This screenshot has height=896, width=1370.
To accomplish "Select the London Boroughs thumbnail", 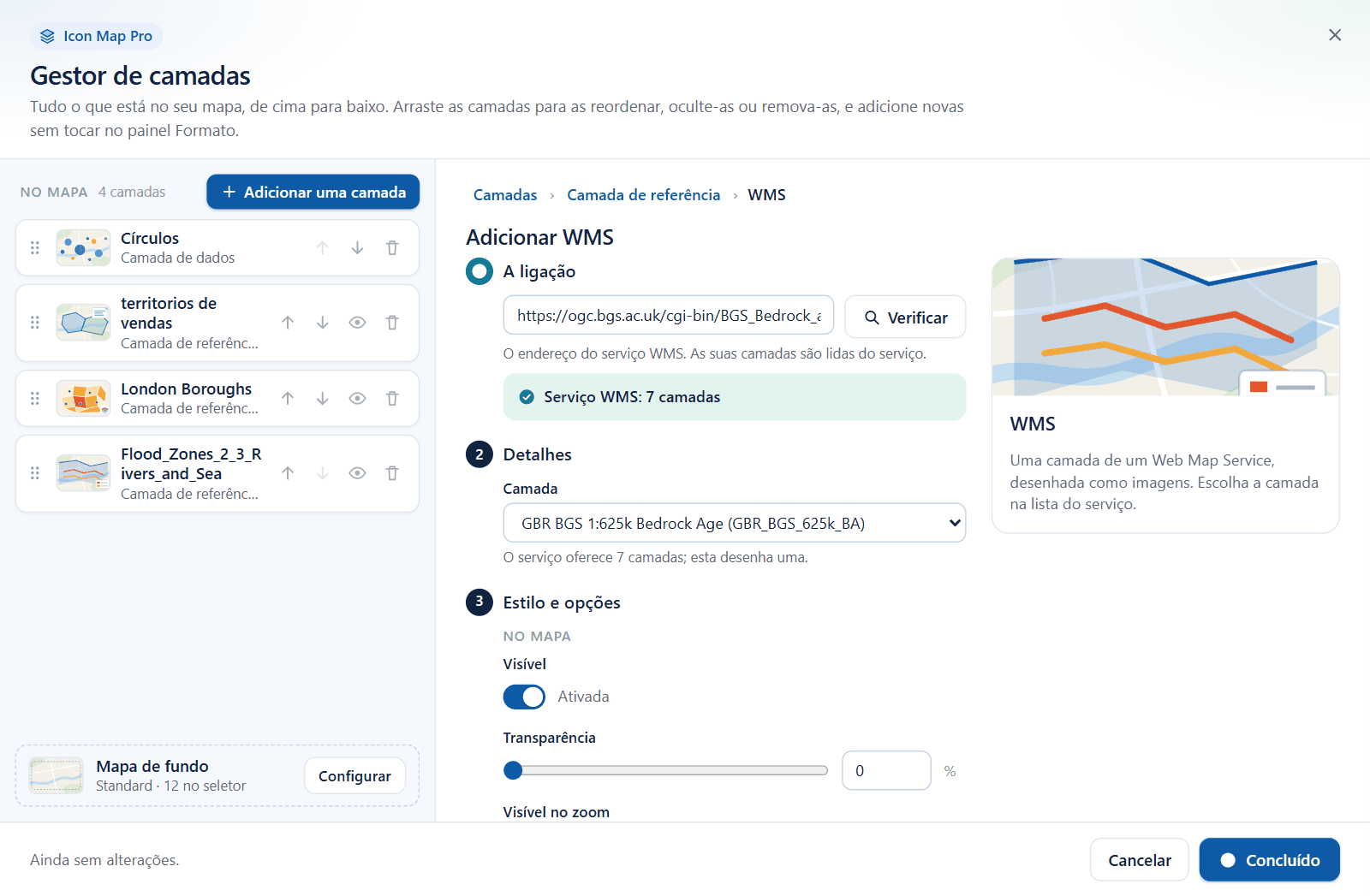I will coord(83,398).
